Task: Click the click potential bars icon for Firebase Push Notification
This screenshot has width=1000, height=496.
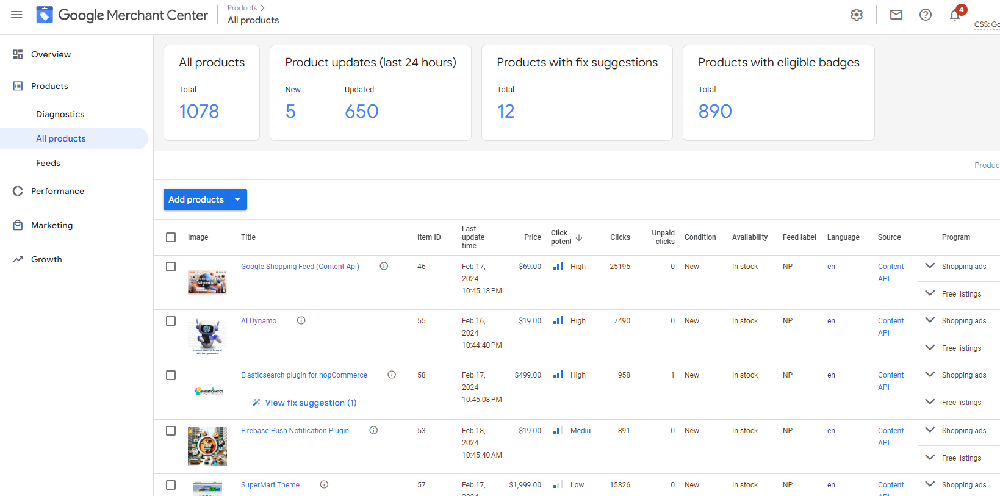Action: 558,430
